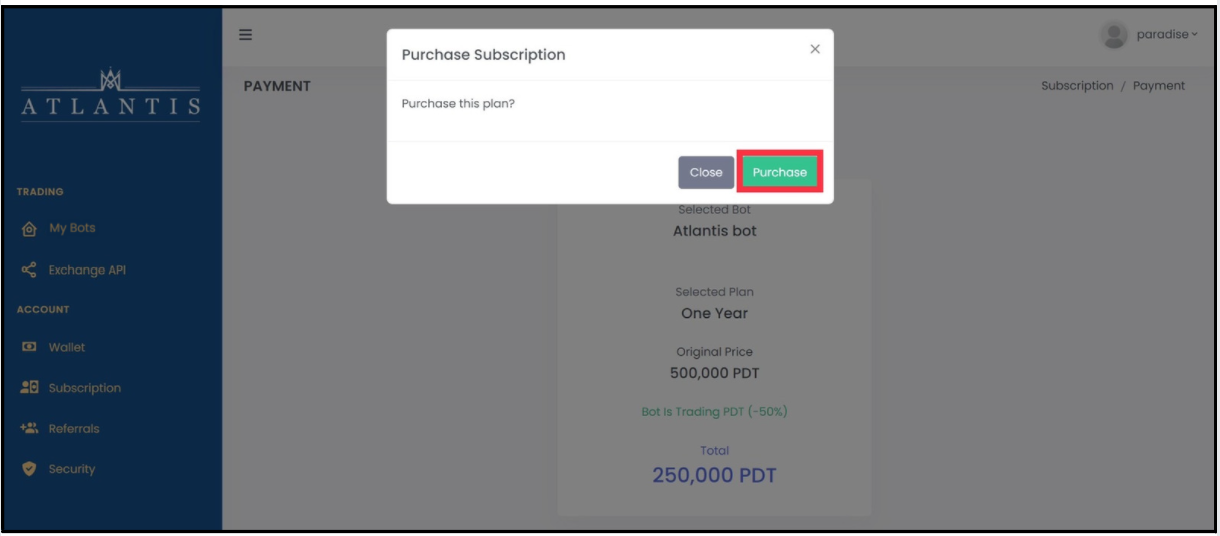Close the Purchase Subscription dialog with X

815,49
